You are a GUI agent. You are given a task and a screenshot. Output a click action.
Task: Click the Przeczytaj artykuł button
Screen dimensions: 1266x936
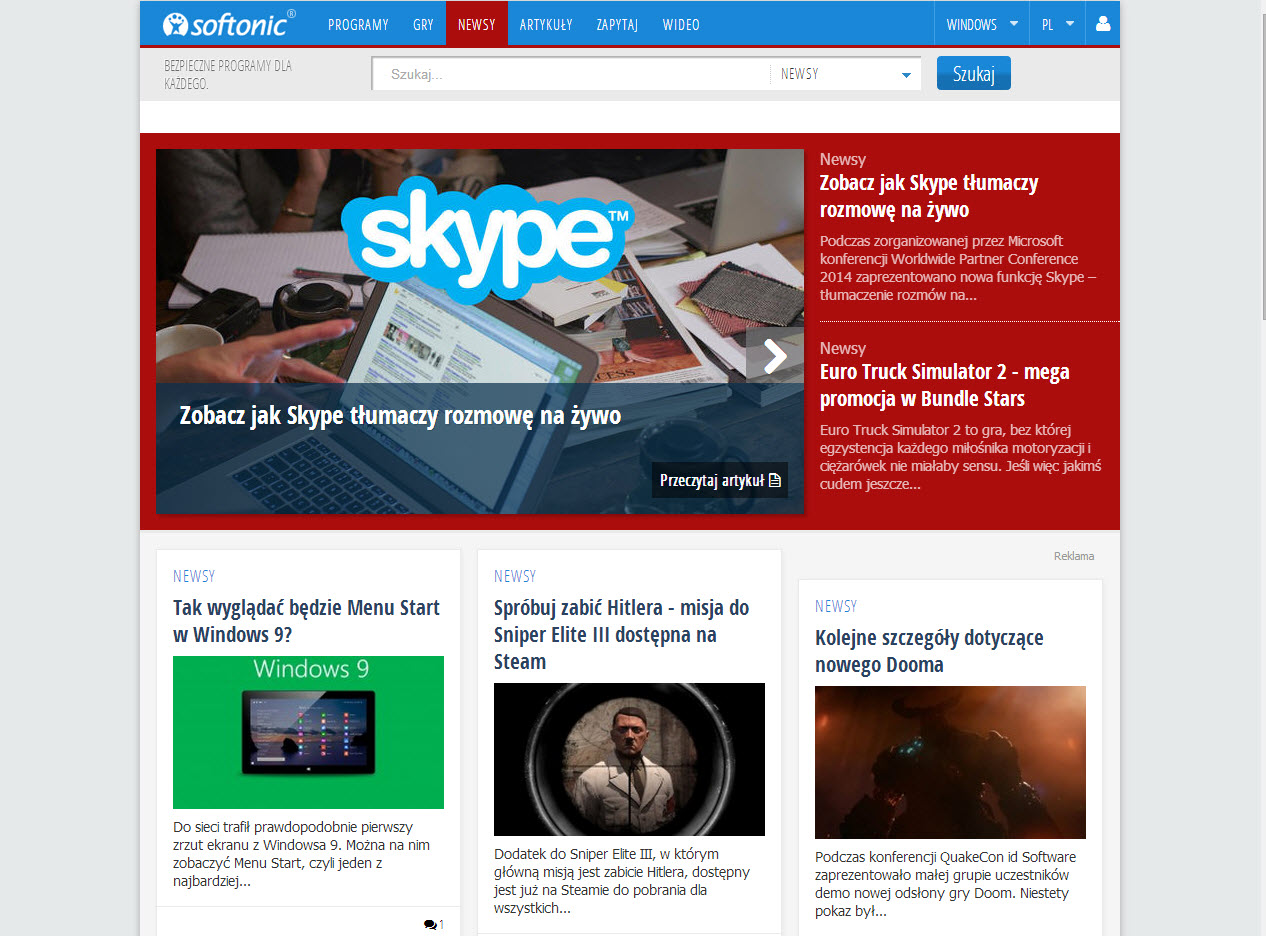719,480
